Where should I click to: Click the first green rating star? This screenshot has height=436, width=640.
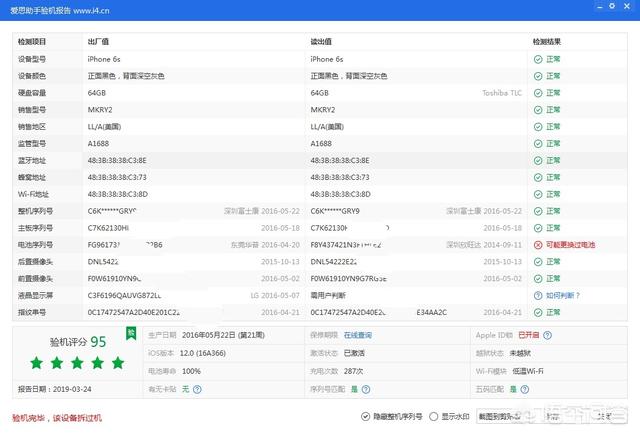coord(37,363)
